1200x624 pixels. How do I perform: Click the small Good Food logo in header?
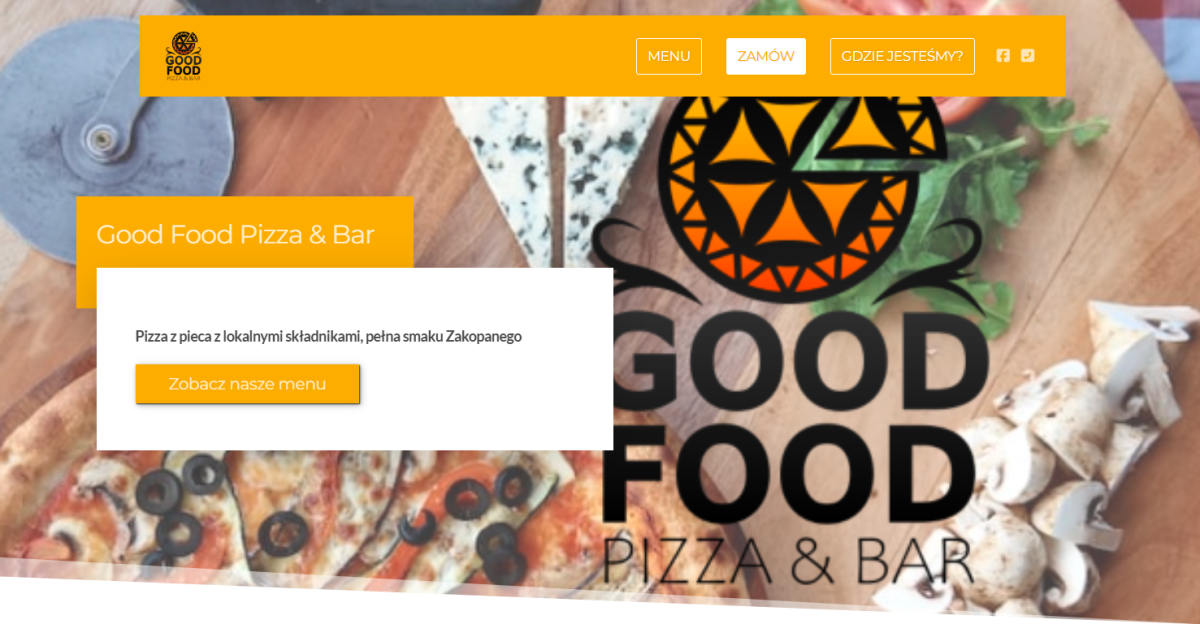point(184,56)
